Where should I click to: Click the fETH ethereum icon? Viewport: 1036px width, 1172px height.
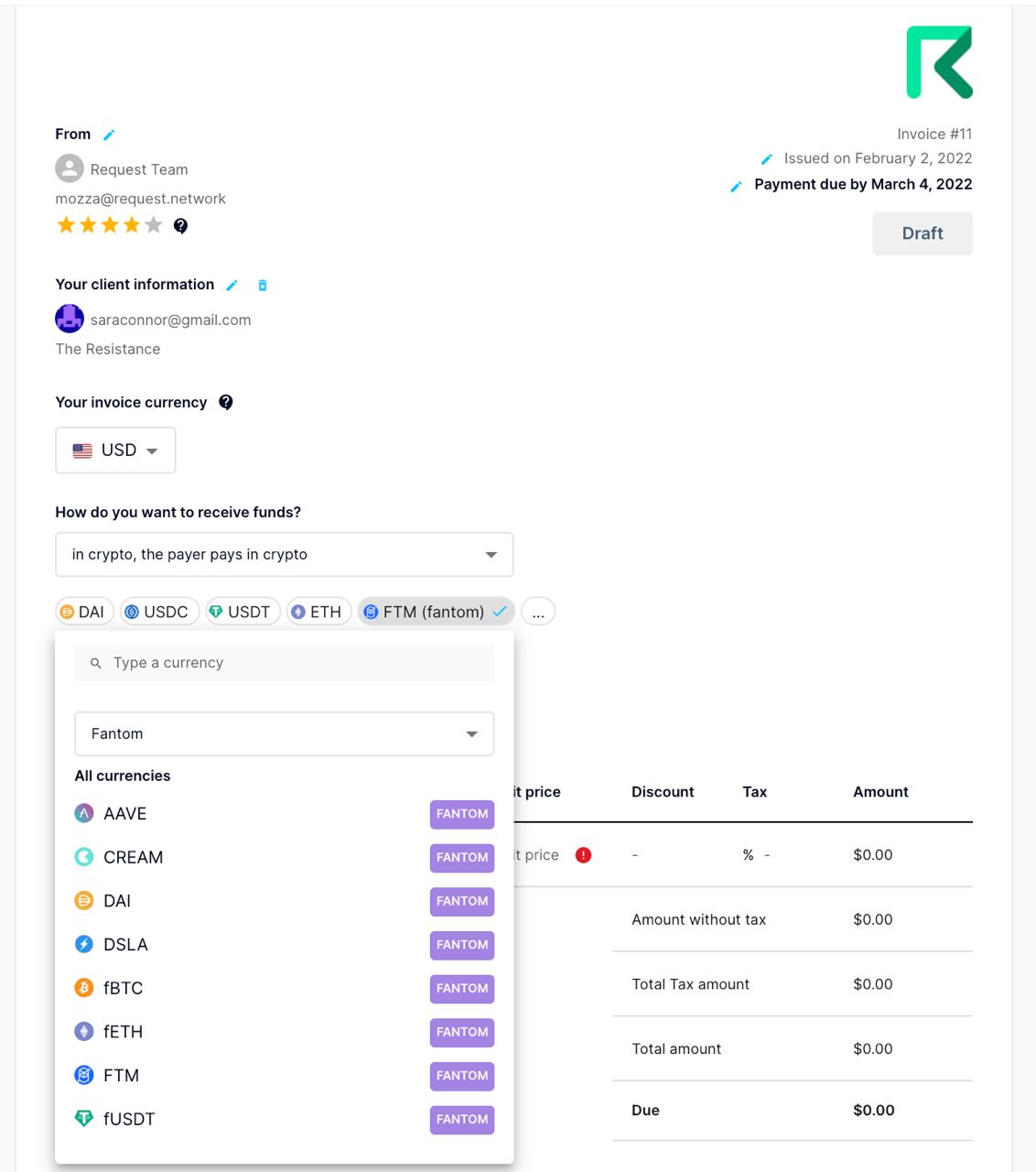[84, 1032]
